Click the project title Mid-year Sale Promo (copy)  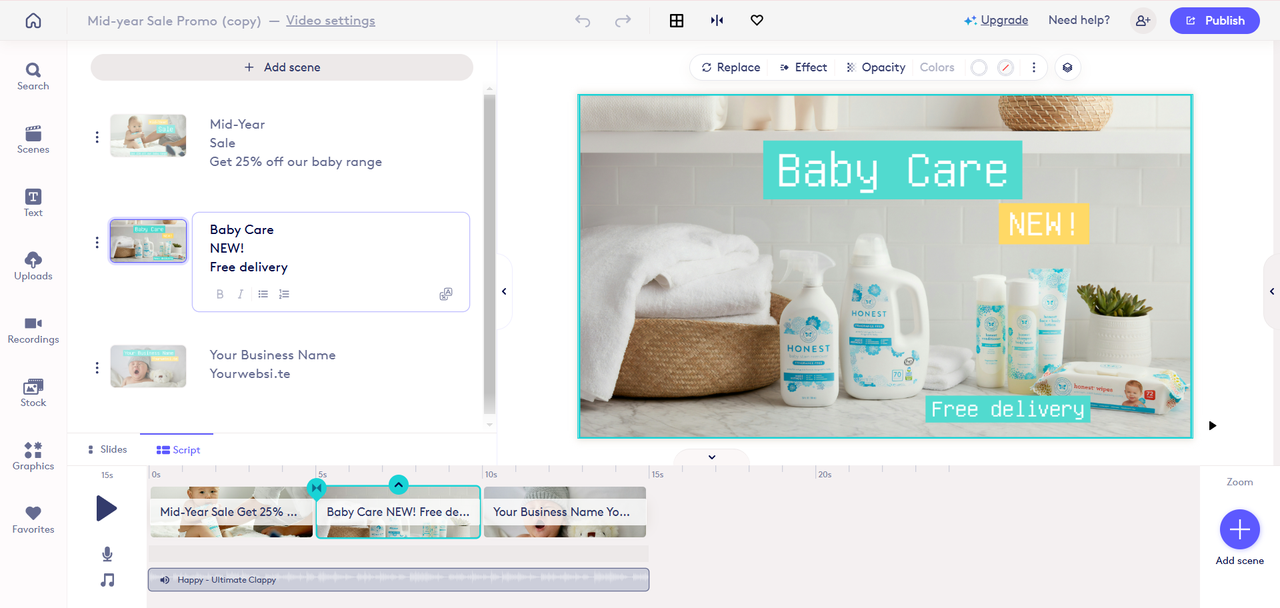coord(174,20)
